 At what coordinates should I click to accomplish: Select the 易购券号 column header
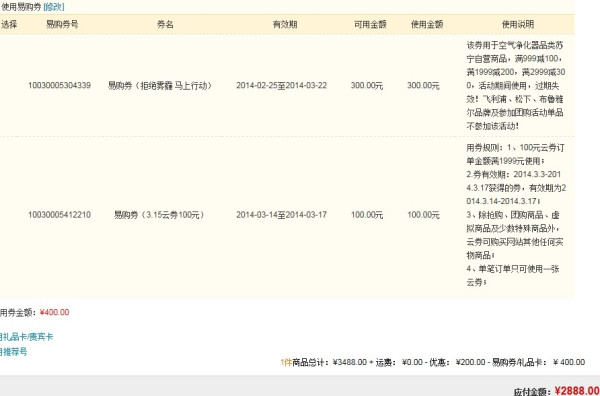tap(62, 24)
